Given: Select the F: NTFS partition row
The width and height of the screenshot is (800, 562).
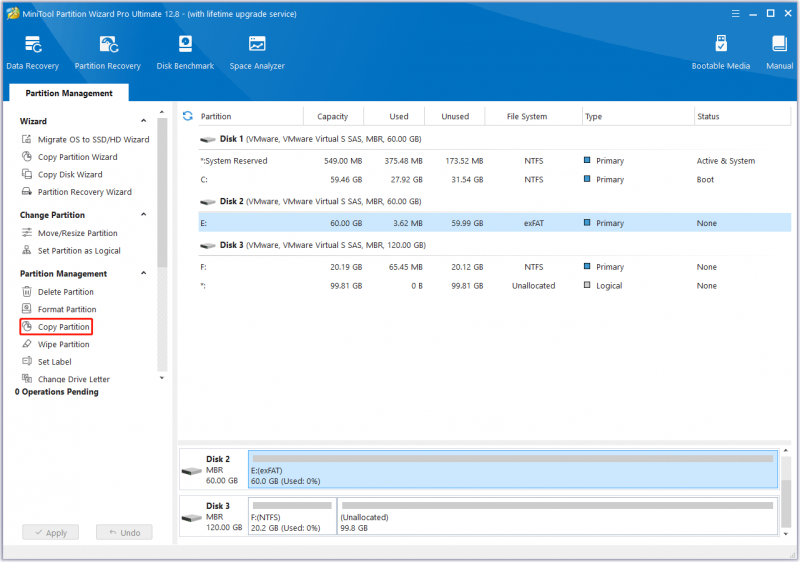Looking at the screenshot, I should [494, 267].
